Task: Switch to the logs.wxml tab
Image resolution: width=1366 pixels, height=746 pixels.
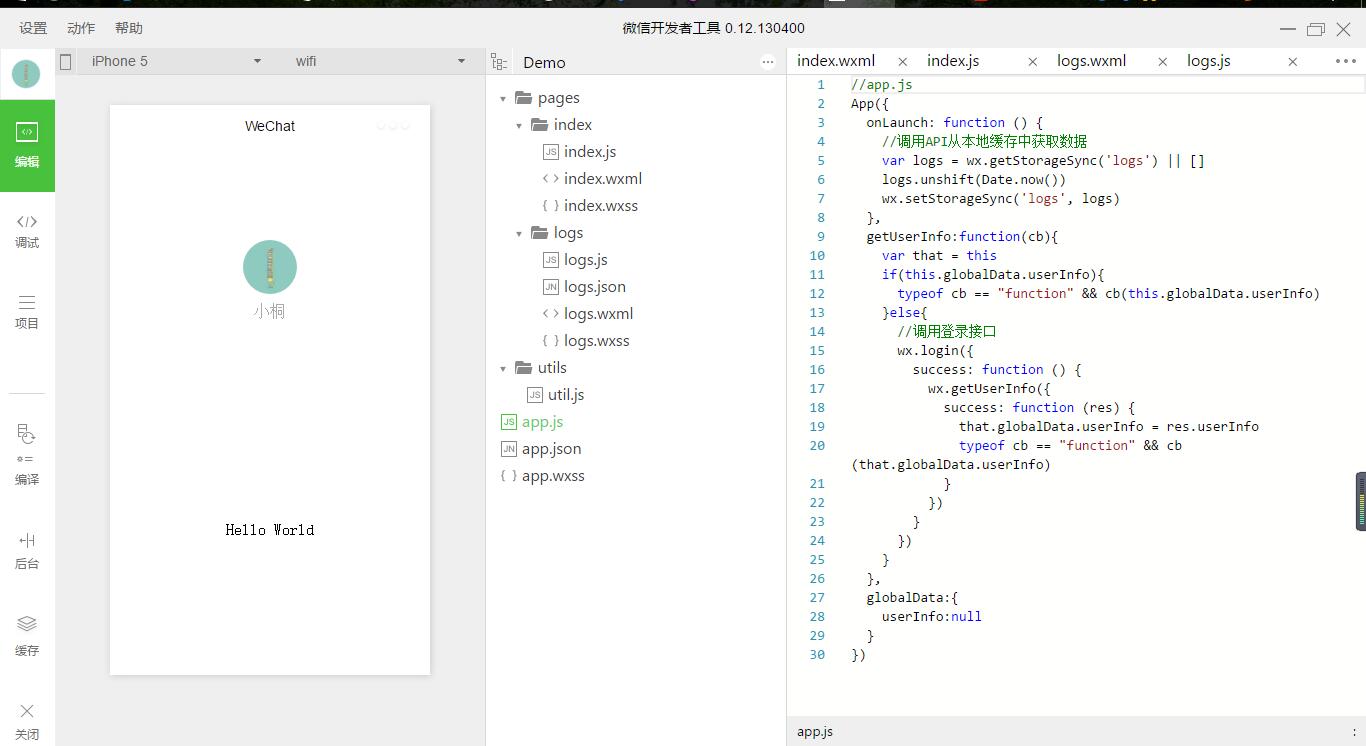Action: pyautogui.click(x=1091, y=61)
